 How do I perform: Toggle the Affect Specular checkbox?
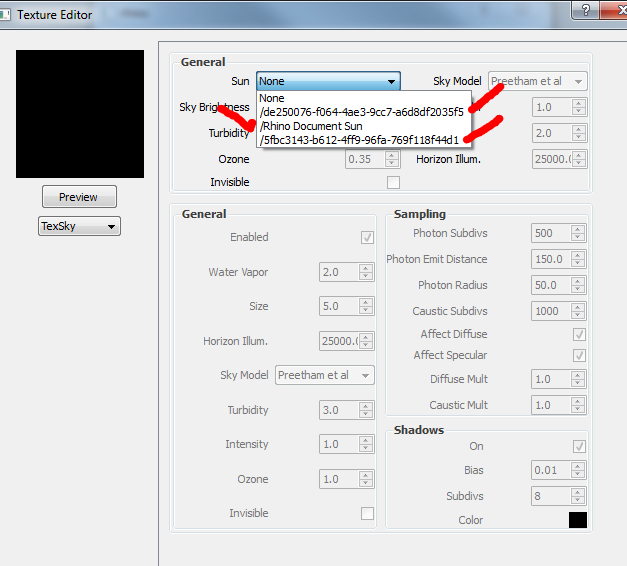pyautogui.click(x=579, y=355)
